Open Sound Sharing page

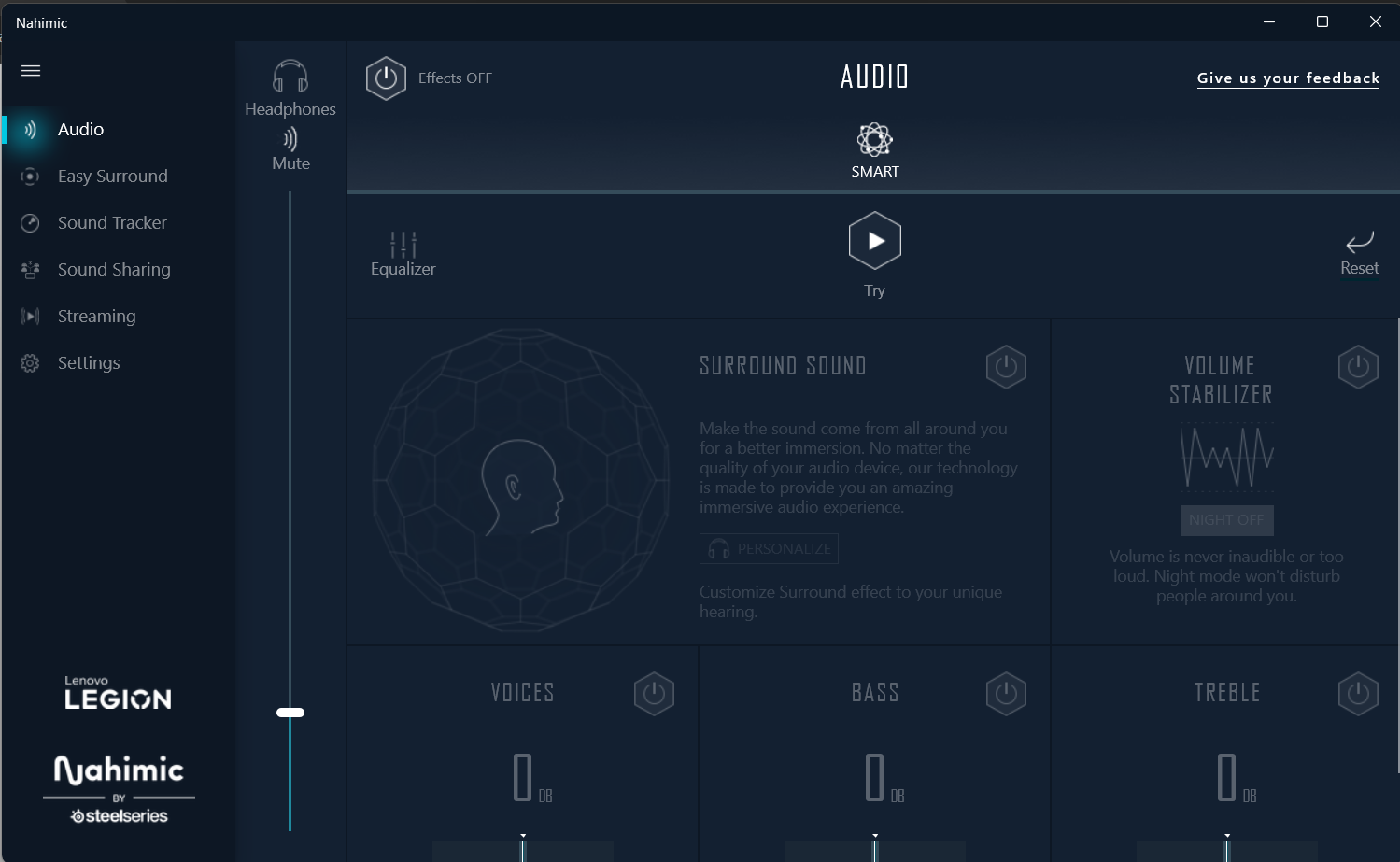[114, 270]
